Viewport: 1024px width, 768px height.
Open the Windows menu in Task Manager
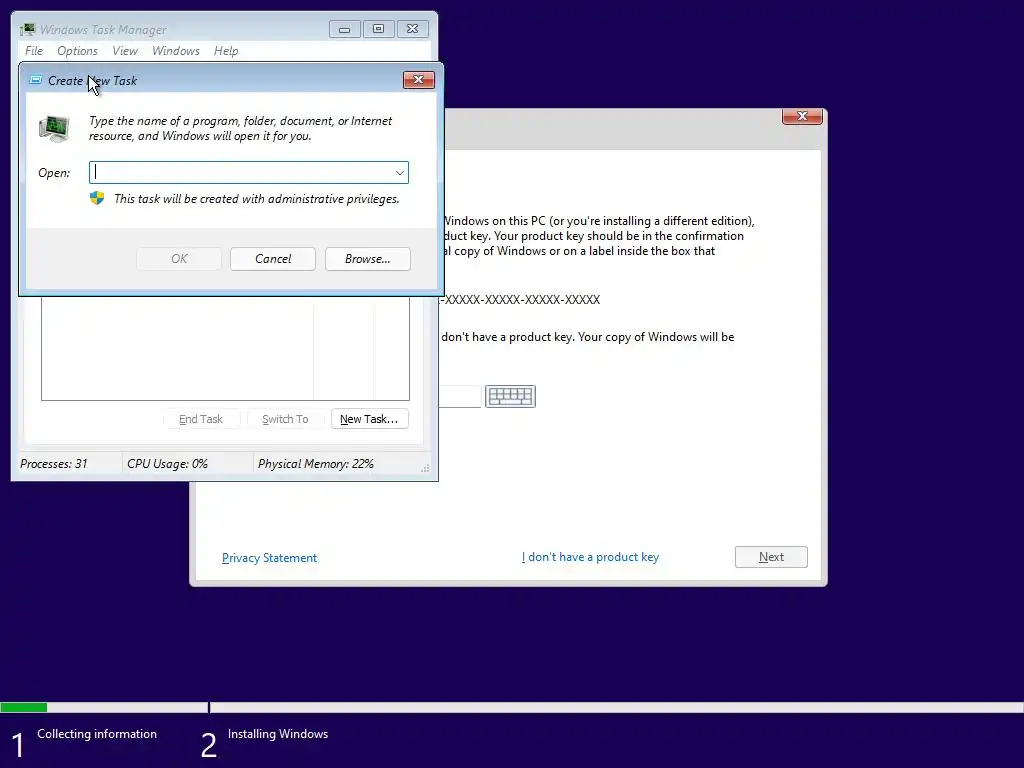point(176,51)
